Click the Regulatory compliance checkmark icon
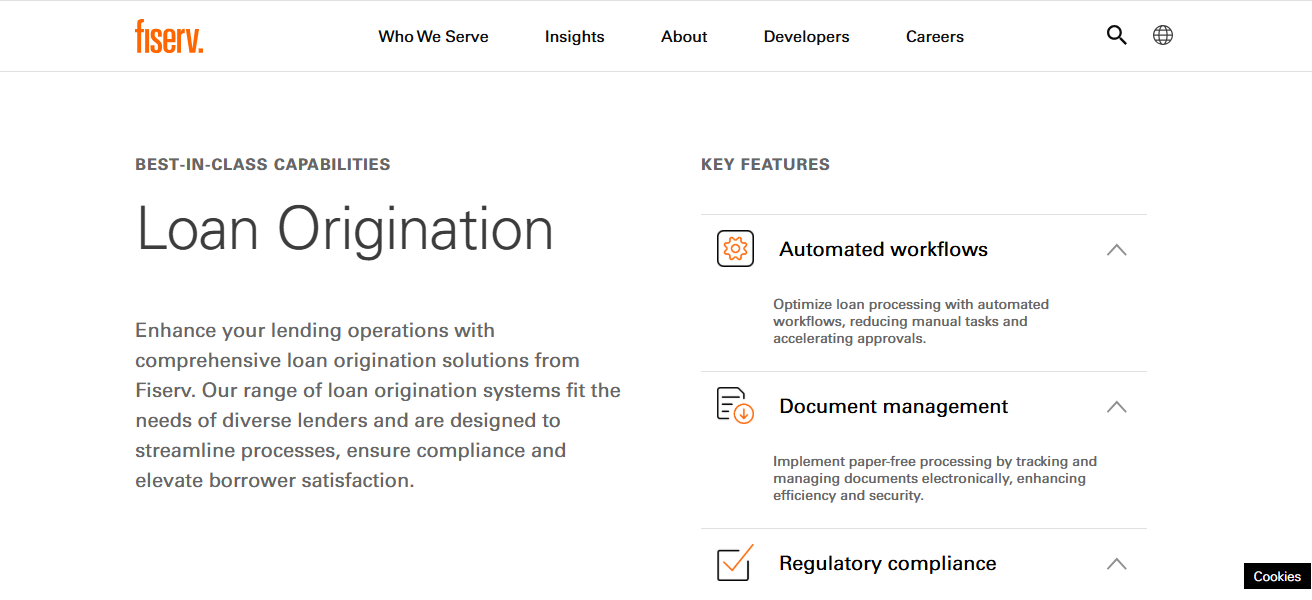 (734, 563)
